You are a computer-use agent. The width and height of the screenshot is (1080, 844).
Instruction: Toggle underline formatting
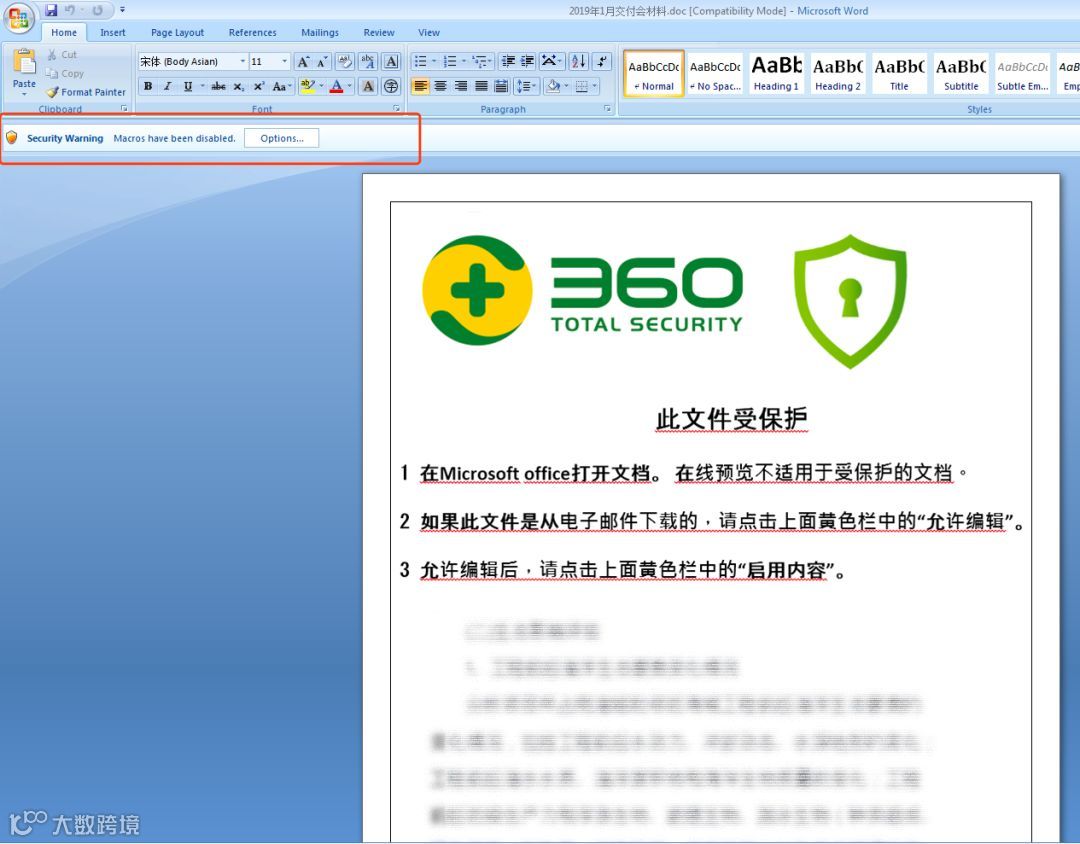tap(187, 86)
